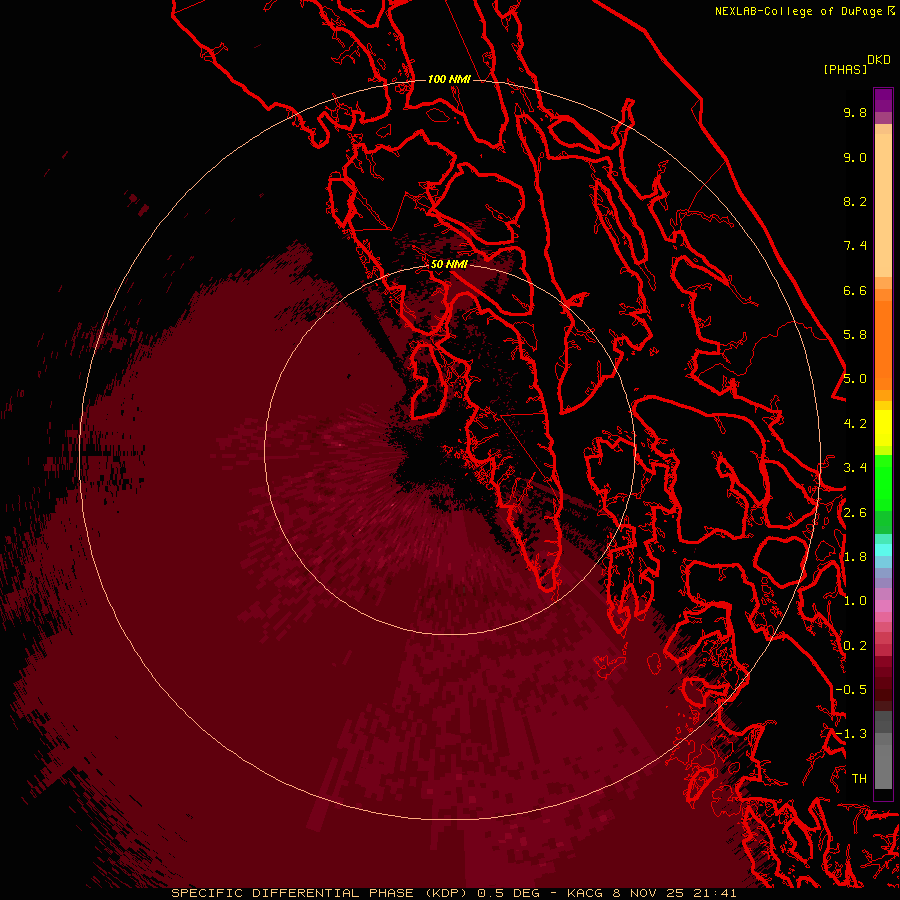Screen dimensions: 900x900
Task: Click the 3.4 scale value
Action: point(855,468)
